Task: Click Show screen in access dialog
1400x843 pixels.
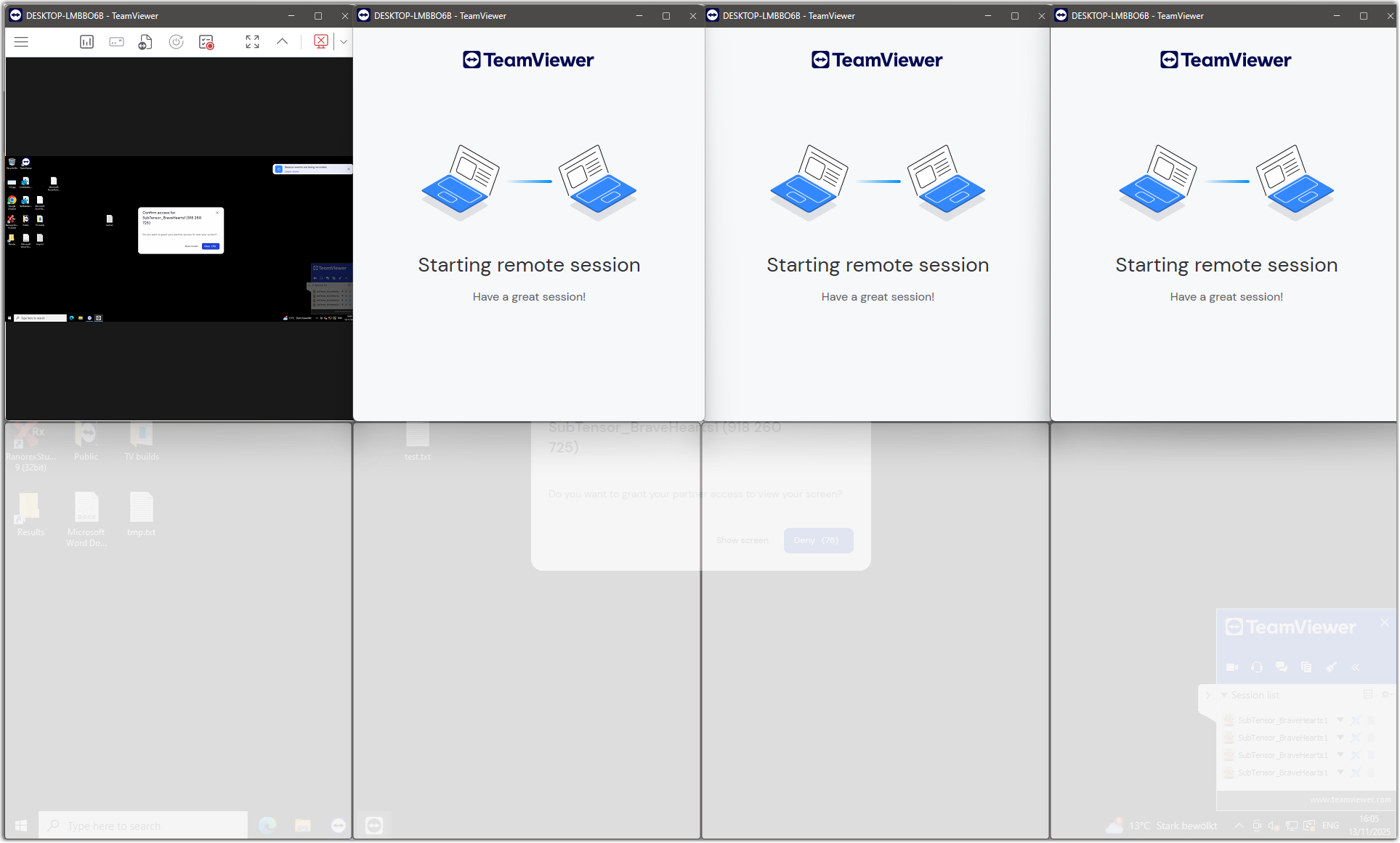Action: (x=742, y=540)
